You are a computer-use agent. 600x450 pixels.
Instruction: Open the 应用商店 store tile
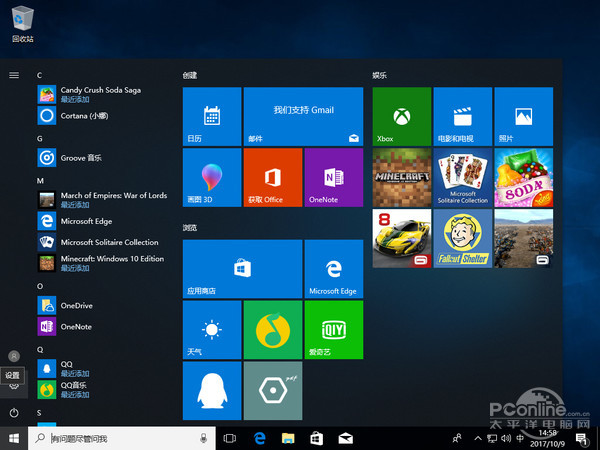point(243,269)
